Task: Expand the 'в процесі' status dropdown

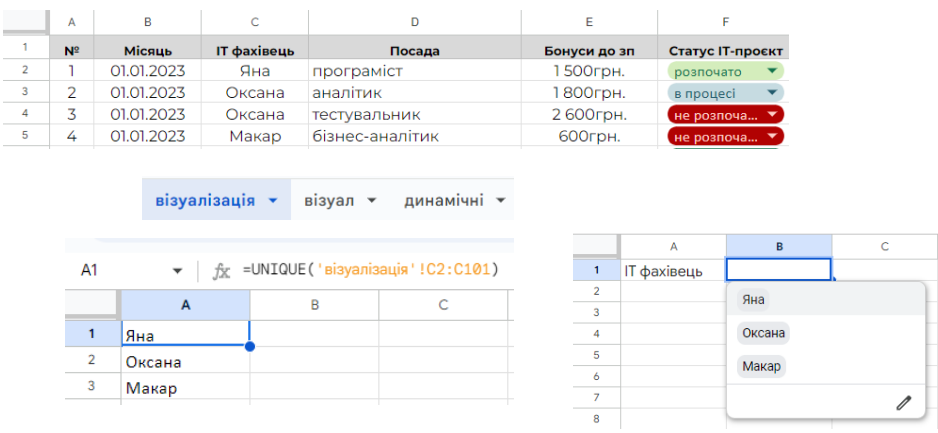Action: (771, 94)
